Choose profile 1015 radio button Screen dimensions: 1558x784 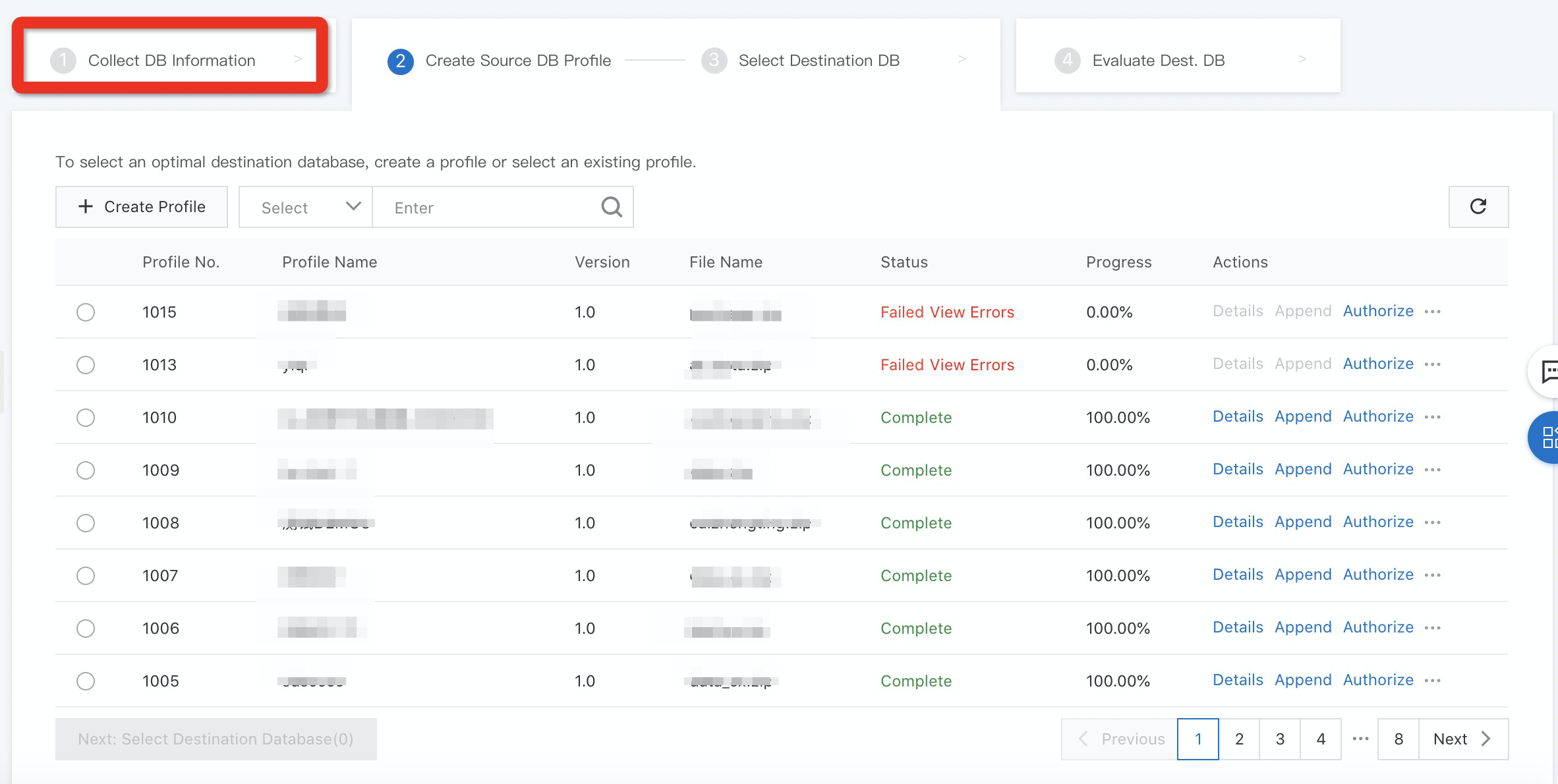point(86,312)
